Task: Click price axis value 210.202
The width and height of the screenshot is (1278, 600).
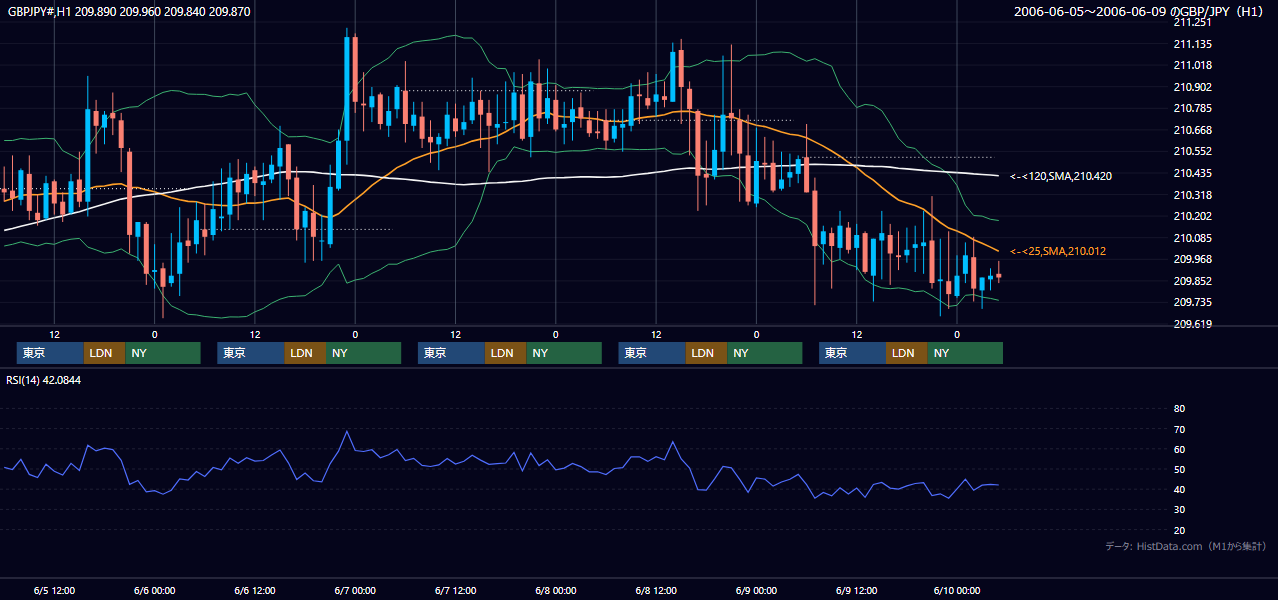Action: coord(1192,216)
